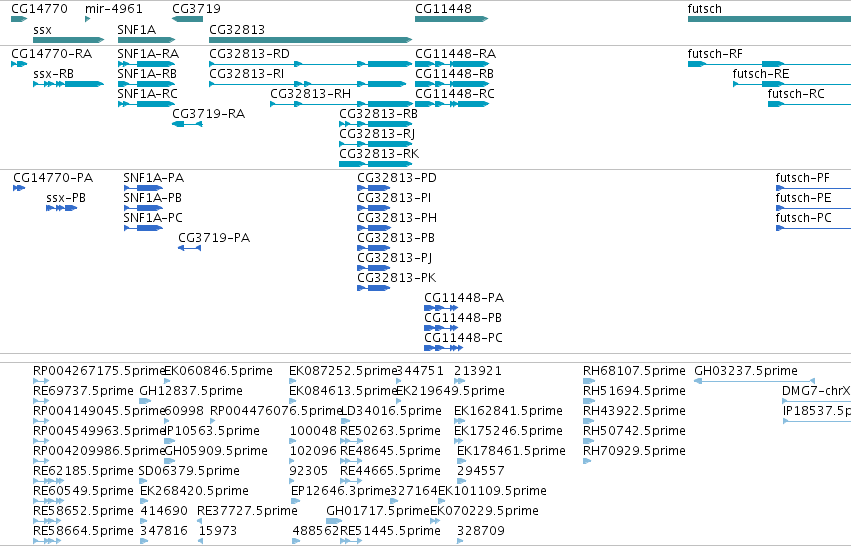
Task: Click protein CG3719-PA
Action: tap(189, 249)
